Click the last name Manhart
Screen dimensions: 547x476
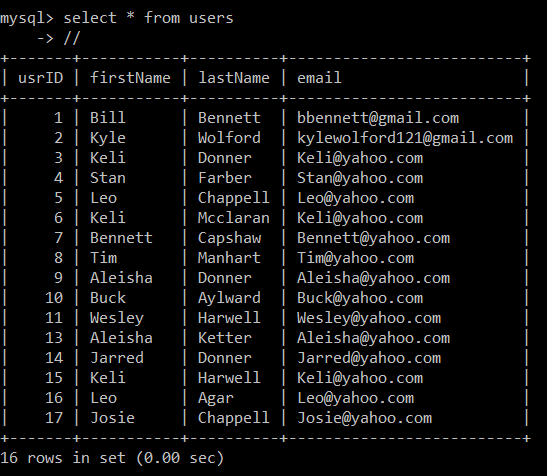pos(229,258)
